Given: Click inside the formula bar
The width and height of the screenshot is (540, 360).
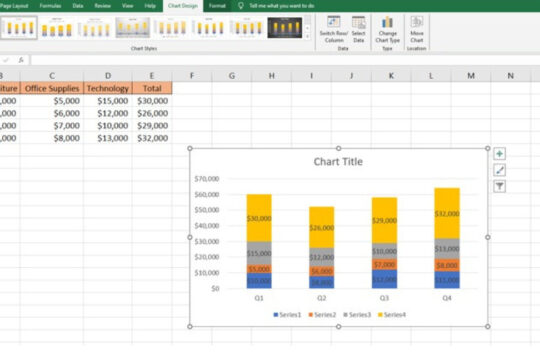Looking at the screenshot, I should coord(285,60).
